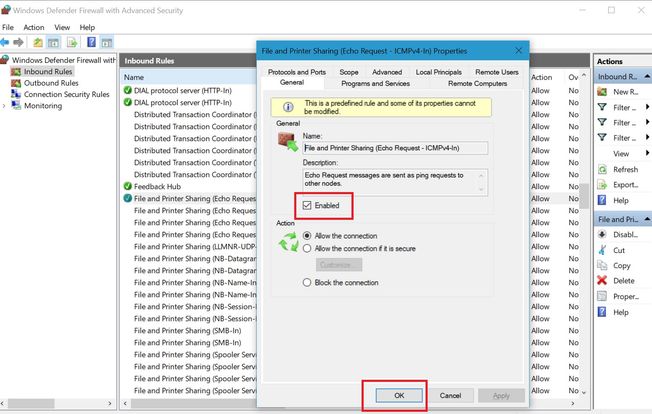Open the View submenu arrow
The image size is (652, 414).
(x=647, y=153)
